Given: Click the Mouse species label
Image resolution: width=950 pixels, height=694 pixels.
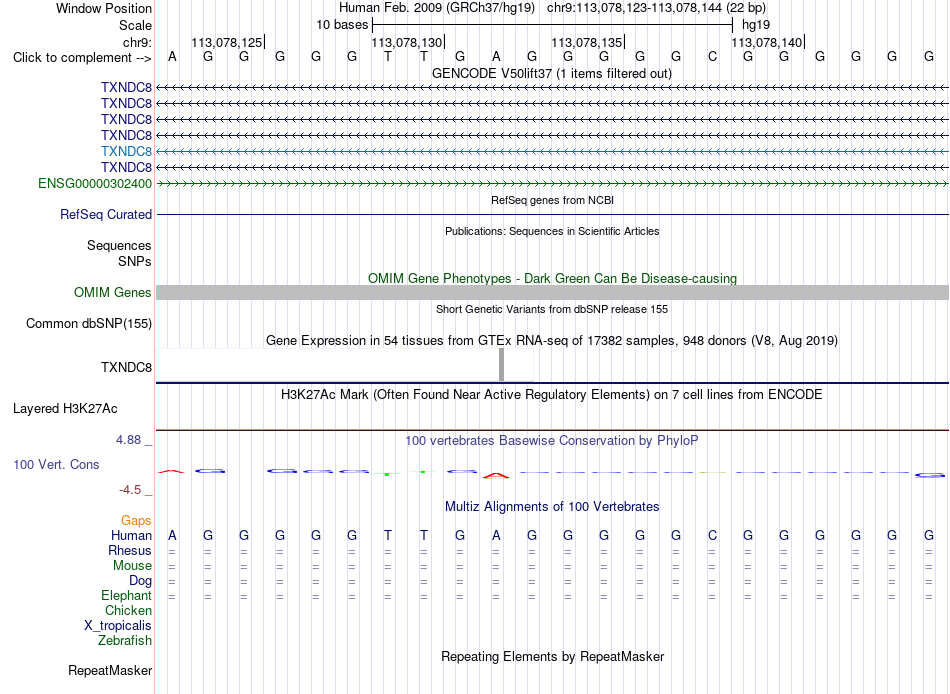Looking at the screenshot, I should pyautogui.click(x=132, y=566).
